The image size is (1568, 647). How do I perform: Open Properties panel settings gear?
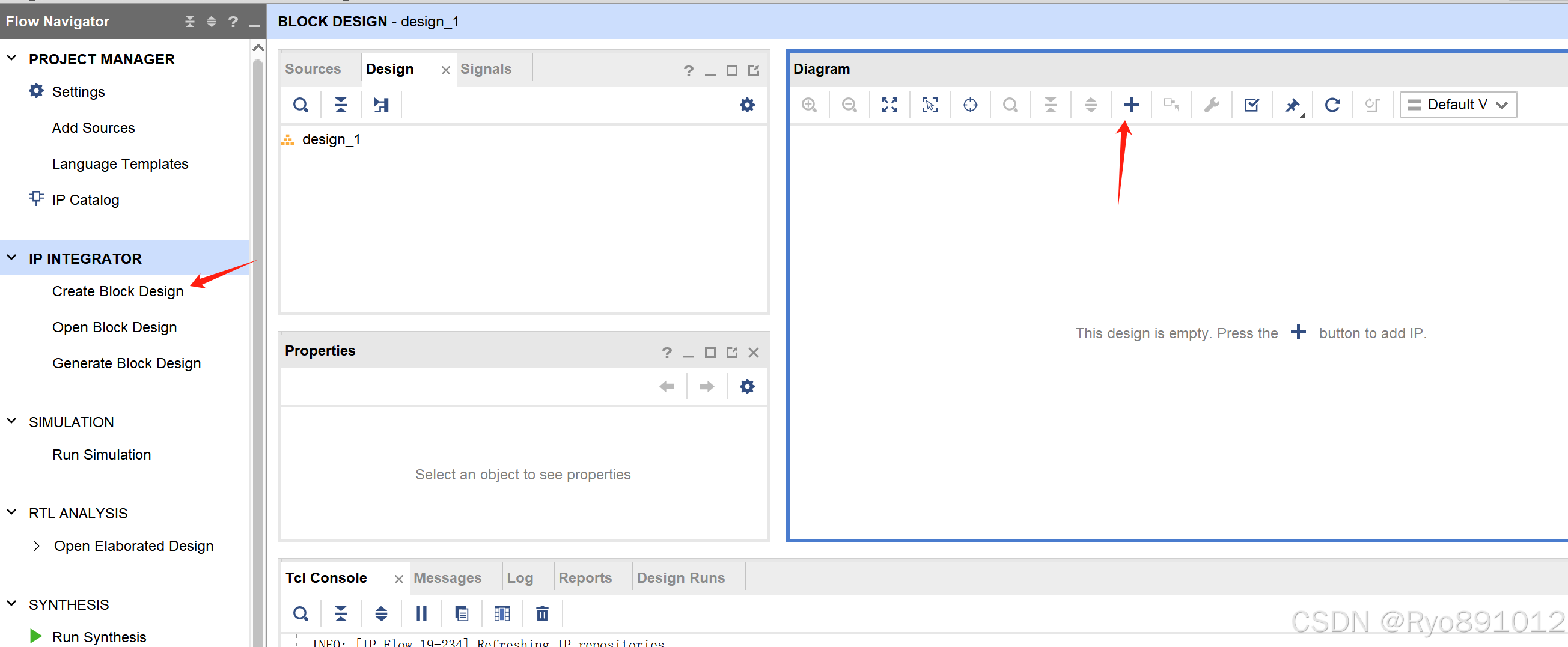click(747, 386)
